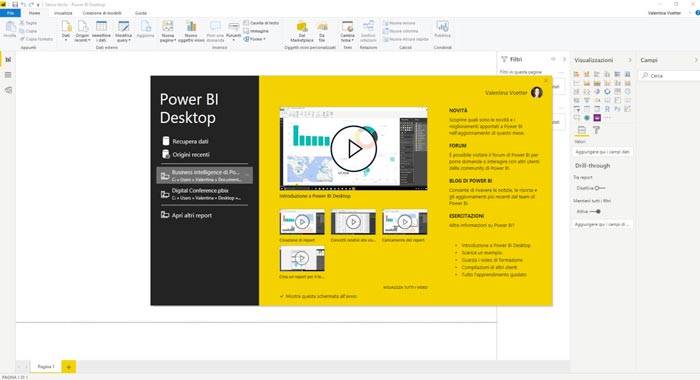Toggle the Tra report Disattiva switch

pyautogui.click(x=600, y=188)
